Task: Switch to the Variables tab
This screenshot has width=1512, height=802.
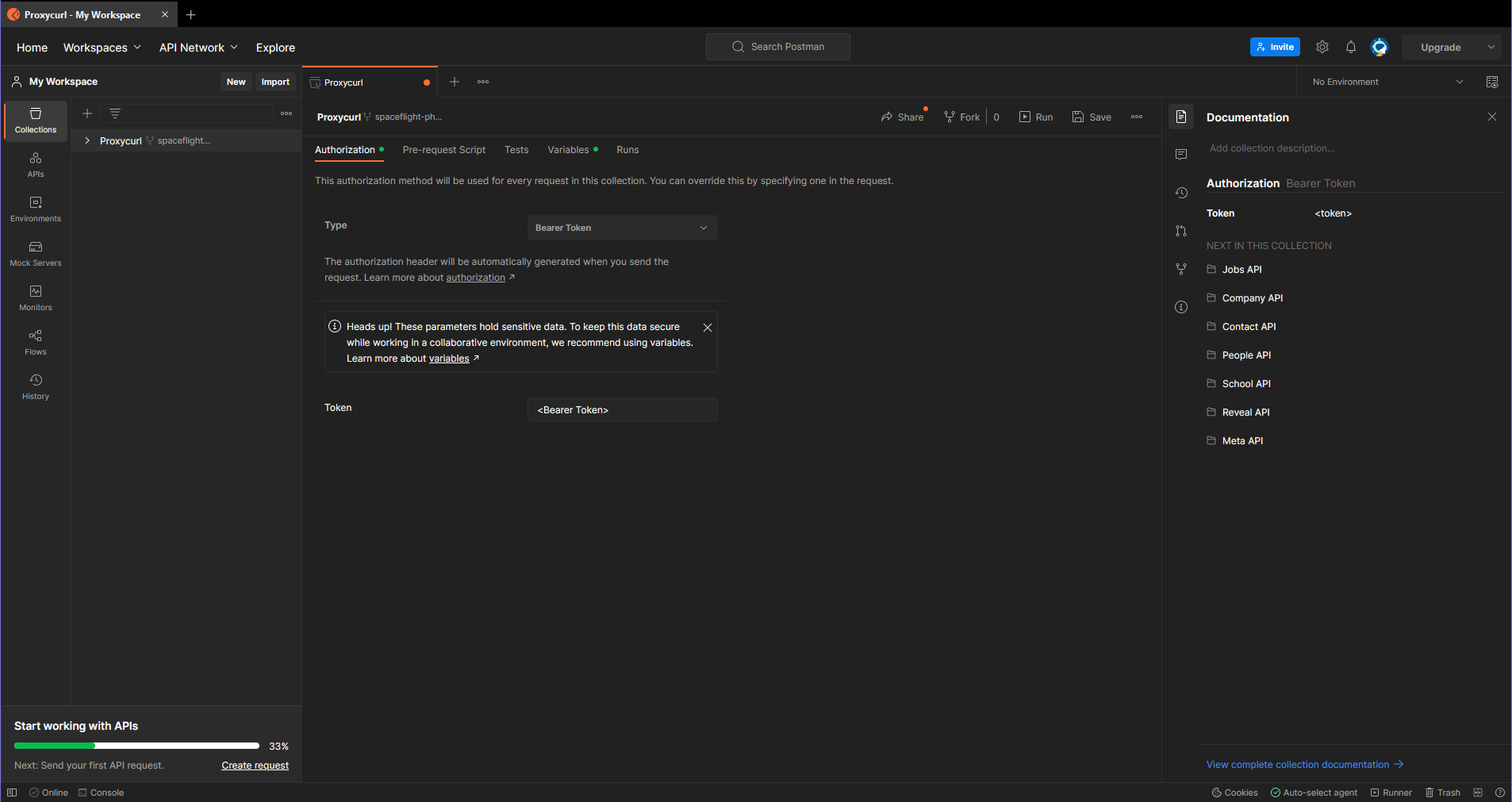Action: pos(572,150)
